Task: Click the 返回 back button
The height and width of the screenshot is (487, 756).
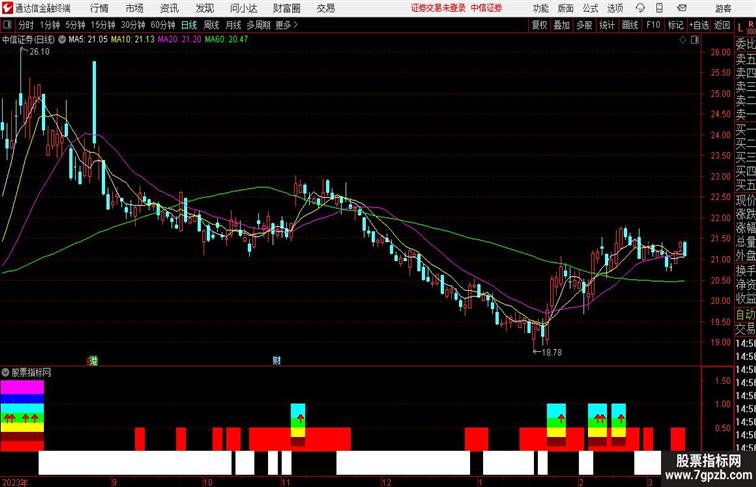Action: 722,25
